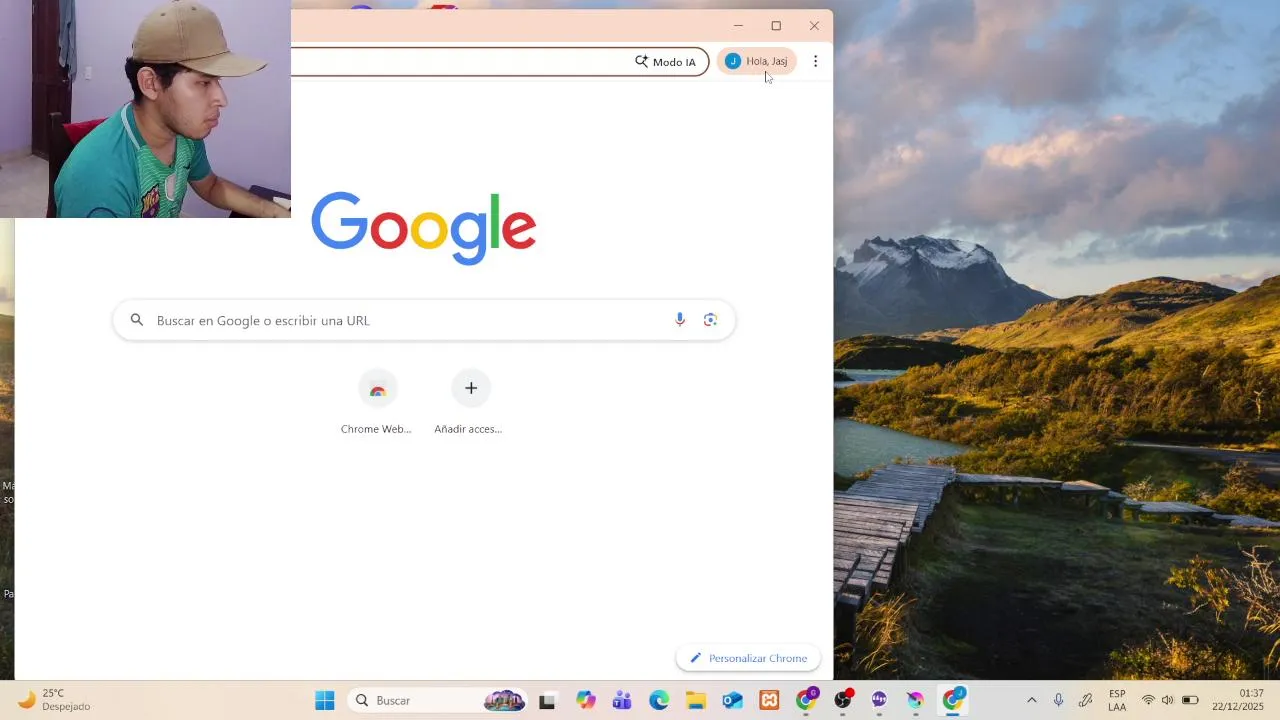The height and width of the screenshot is (720, 1280).
Task: Click the volume speaker tray icon
Action: tap(1167, 701)
